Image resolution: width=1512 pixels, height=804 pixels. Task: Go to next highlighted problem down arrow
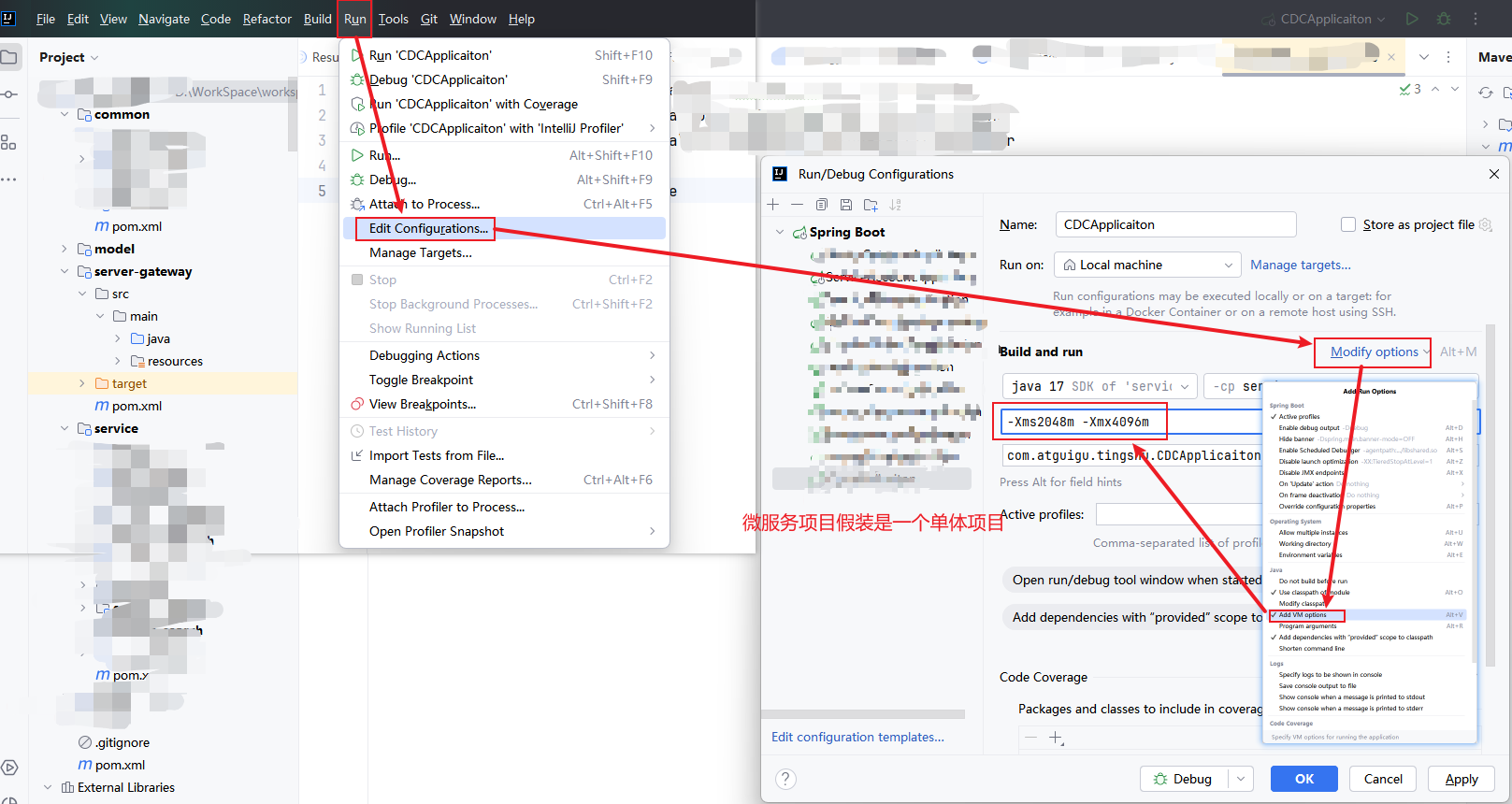[x=1455, y=89]
